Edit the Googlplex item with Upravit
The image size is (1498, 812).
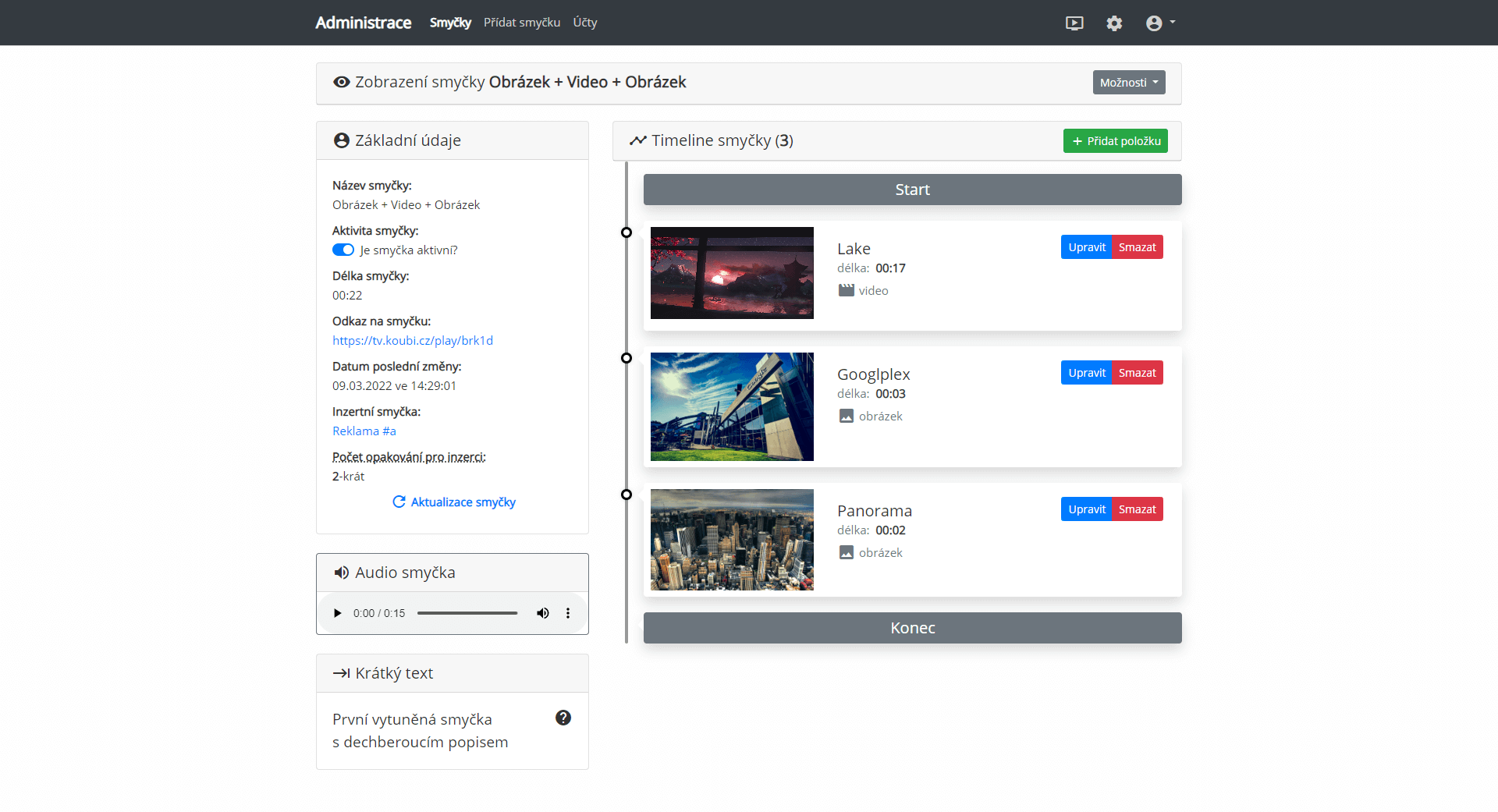click(1086, 373)
